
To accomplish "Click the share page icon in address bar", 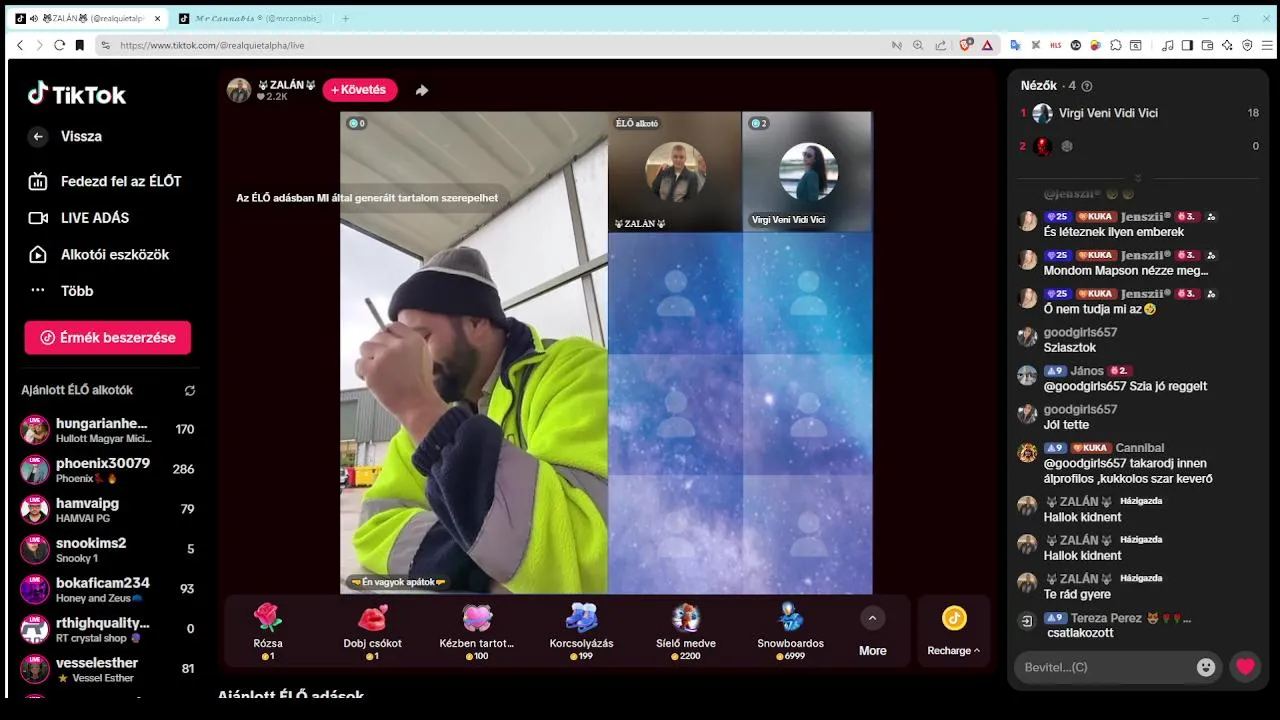I will pos(941,45).
